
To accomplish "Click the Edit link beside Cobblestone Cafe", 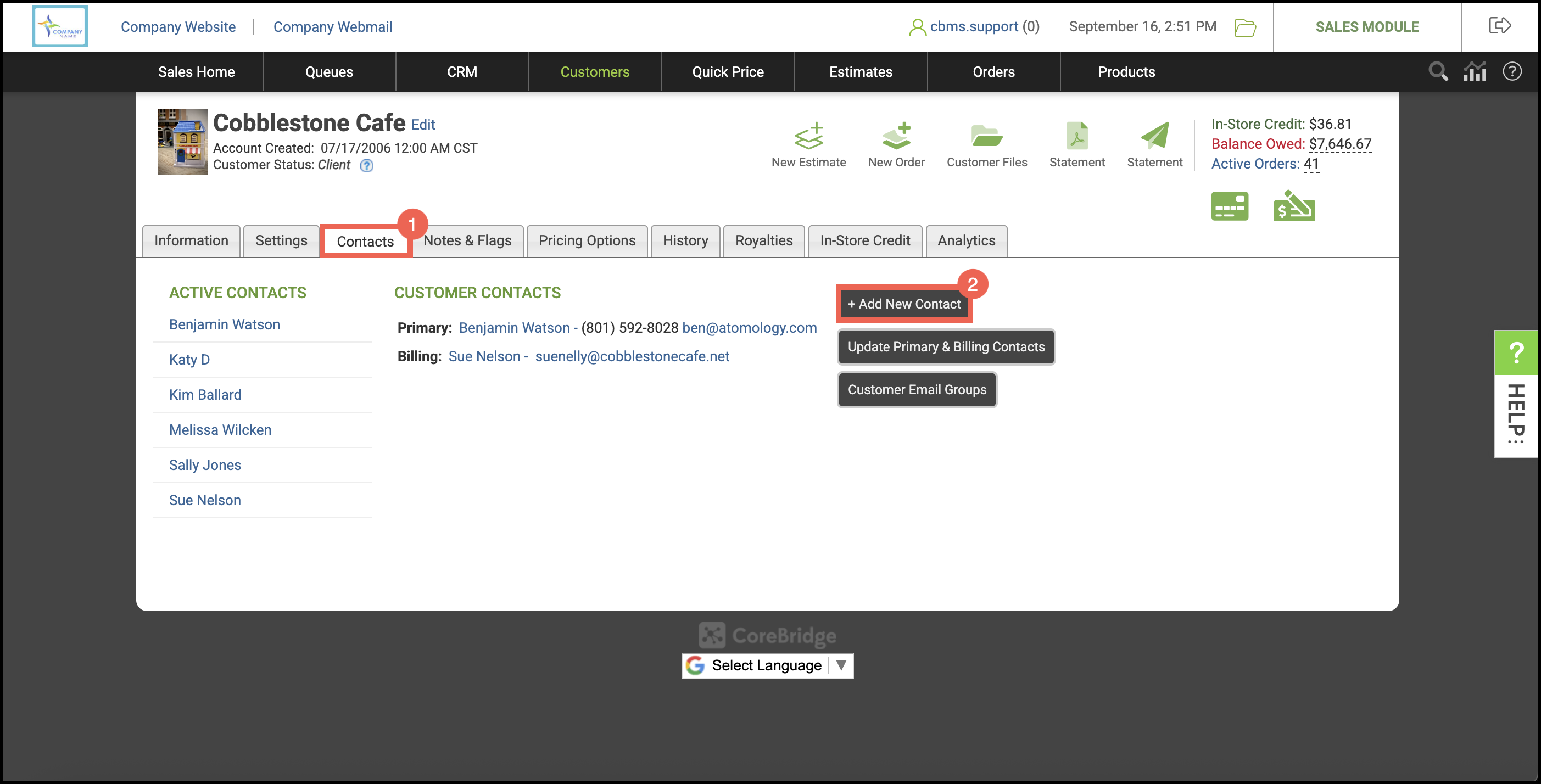I will [x=423, y=125].
